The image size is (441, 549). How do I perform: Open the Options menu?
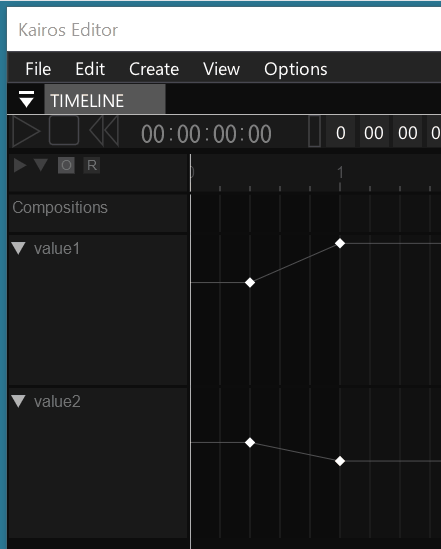point(296,69)
